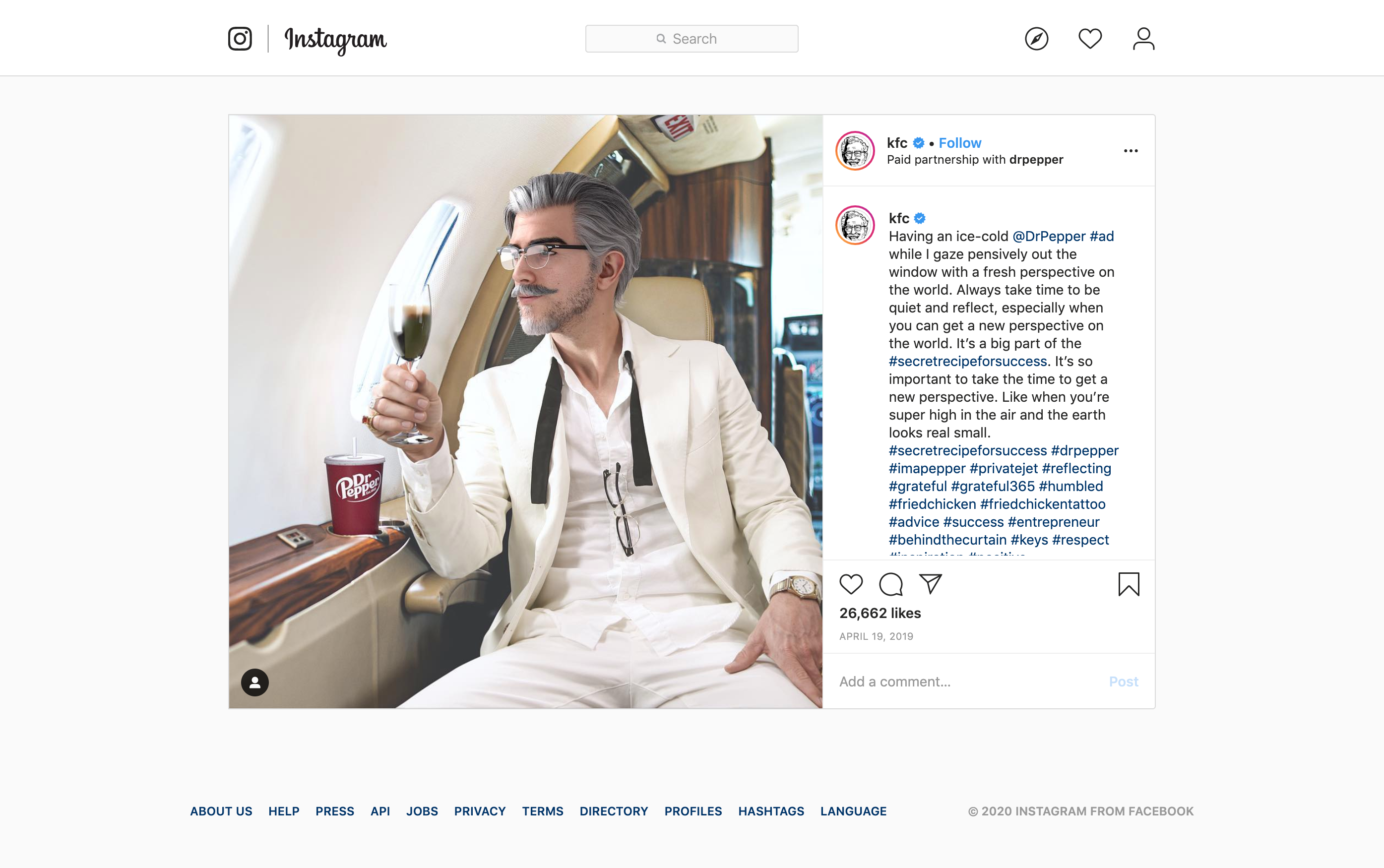Screen dimensions: 1384x868
Task: Click the Search field
Action: click(x=691, y=39)
